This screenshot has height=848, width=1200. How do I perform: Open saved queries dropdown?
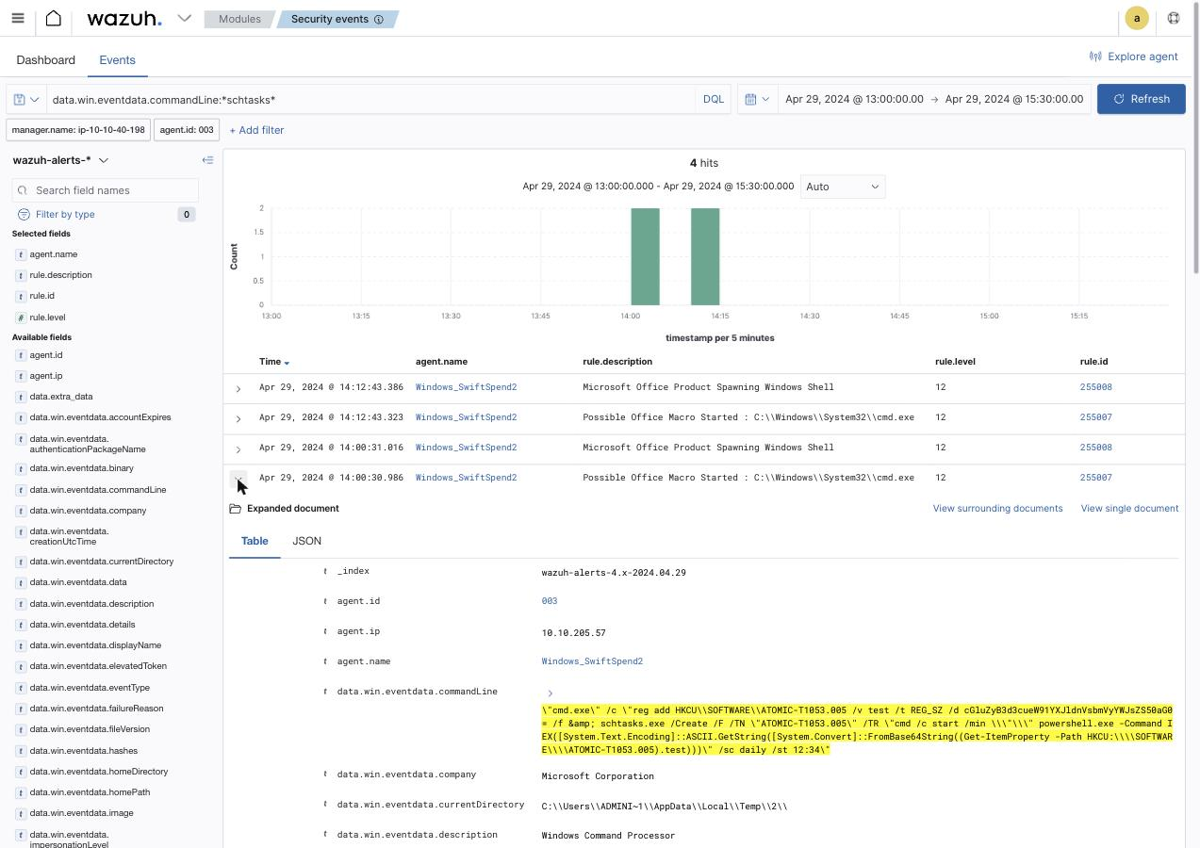(x=26, y=99)
